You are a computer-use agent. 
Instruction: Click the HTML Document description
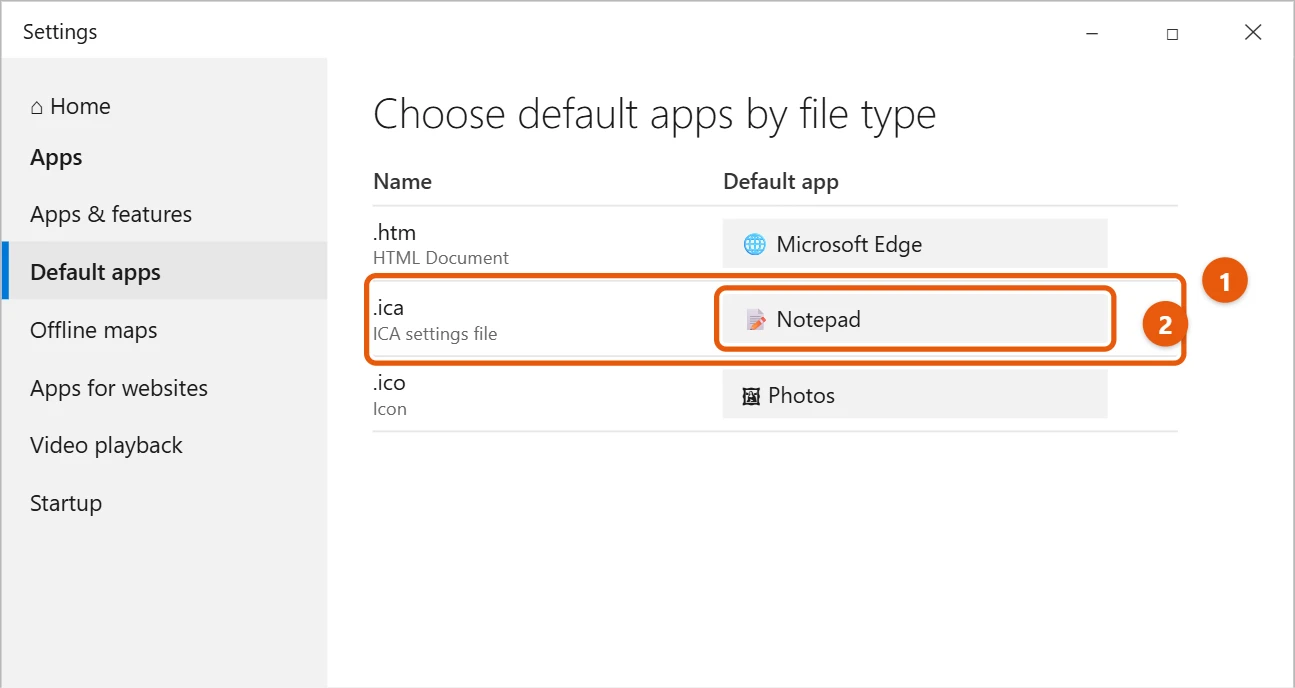point(441,258)
